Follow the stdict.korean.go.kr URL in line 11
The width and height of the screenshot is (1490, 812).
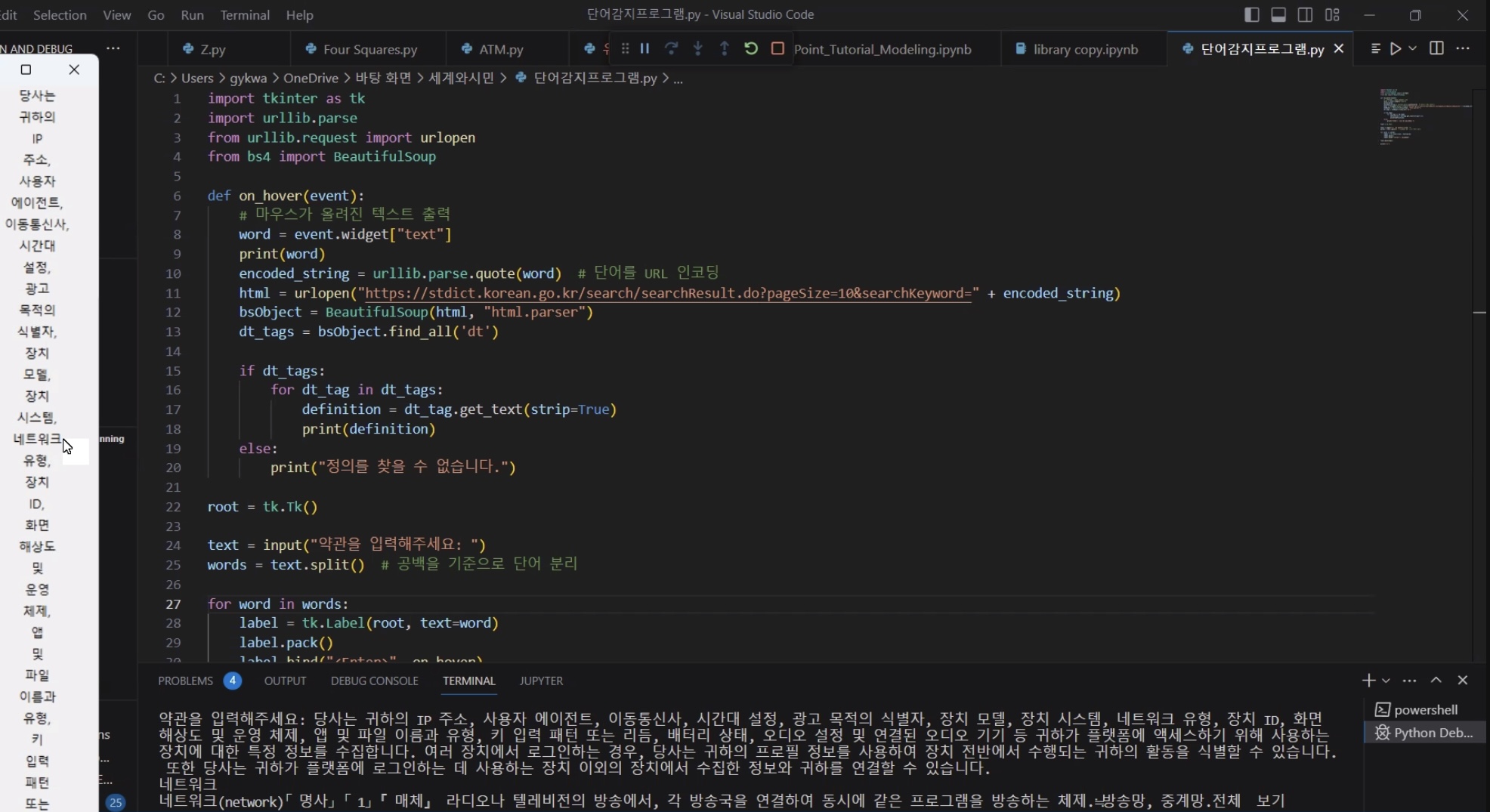click(x=668, y=293)
